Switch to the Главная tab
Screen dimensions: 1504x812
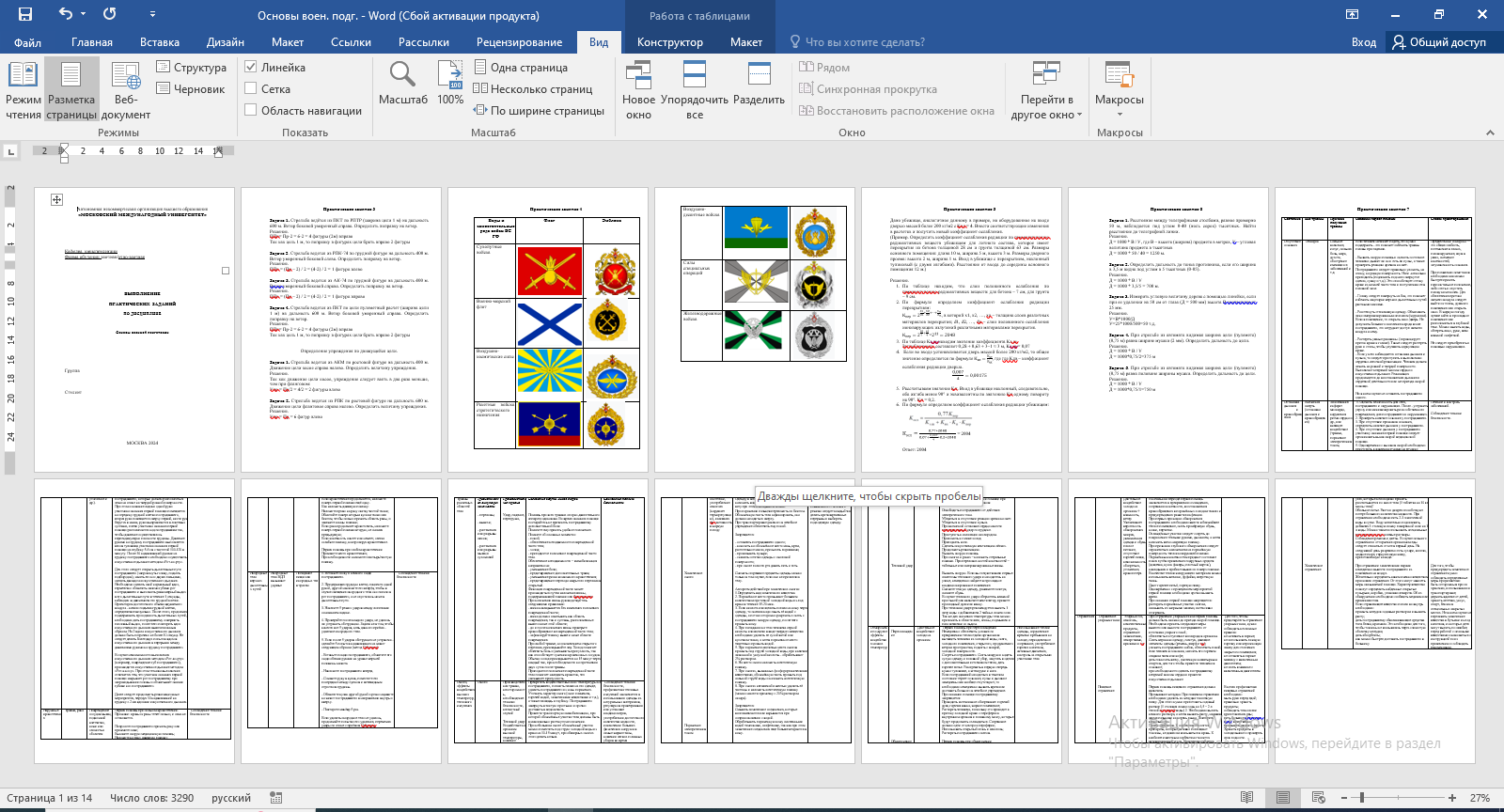pyautogui.click(x=92, y=42)
